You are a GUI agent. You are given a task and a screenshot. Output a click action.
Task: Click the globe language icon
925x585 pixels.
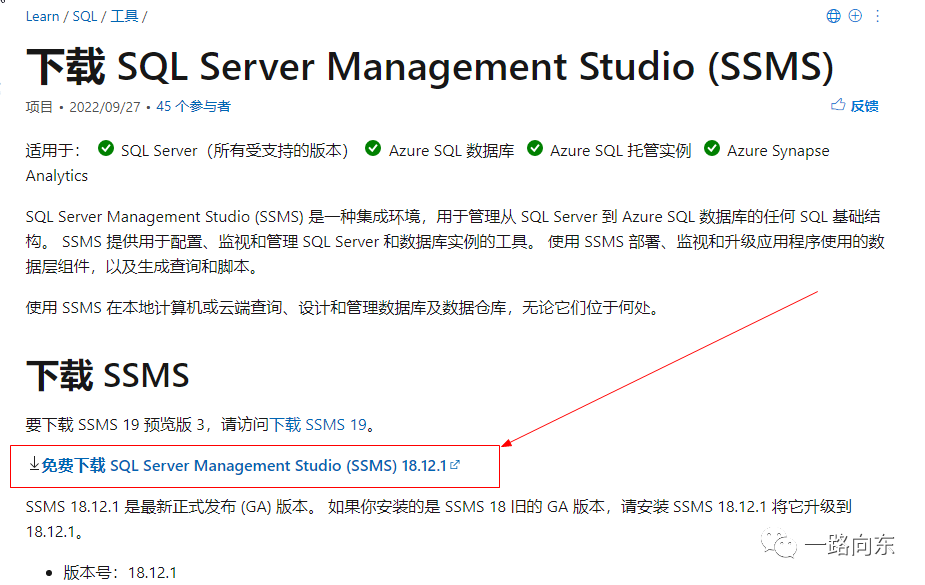click(833, 16)
